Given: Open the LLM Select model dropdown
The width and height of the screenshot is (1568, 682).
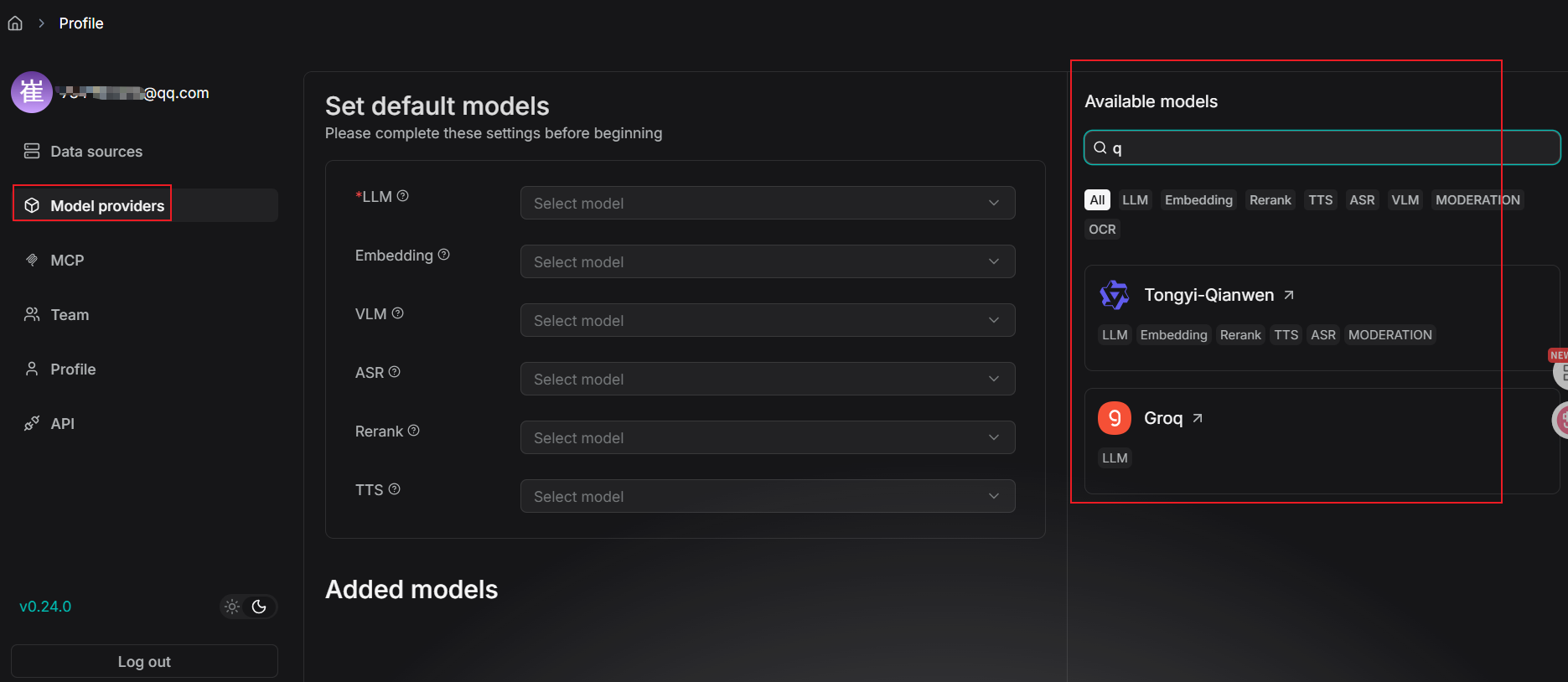Looking at the screenshot, I should [x=768, y=203].
